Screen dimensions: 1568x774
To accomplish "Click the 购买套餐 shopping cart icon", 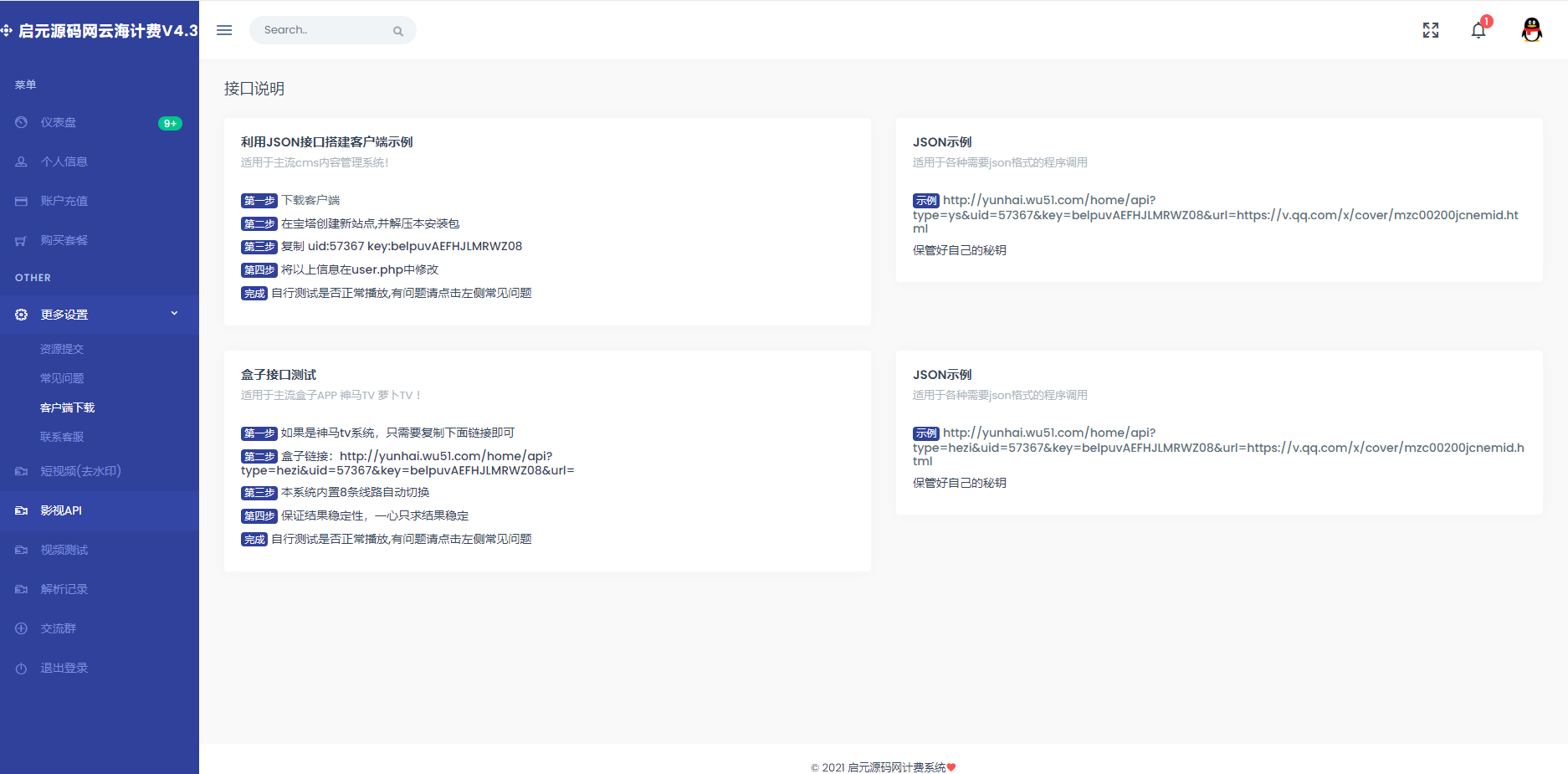I will coord(22,240).
